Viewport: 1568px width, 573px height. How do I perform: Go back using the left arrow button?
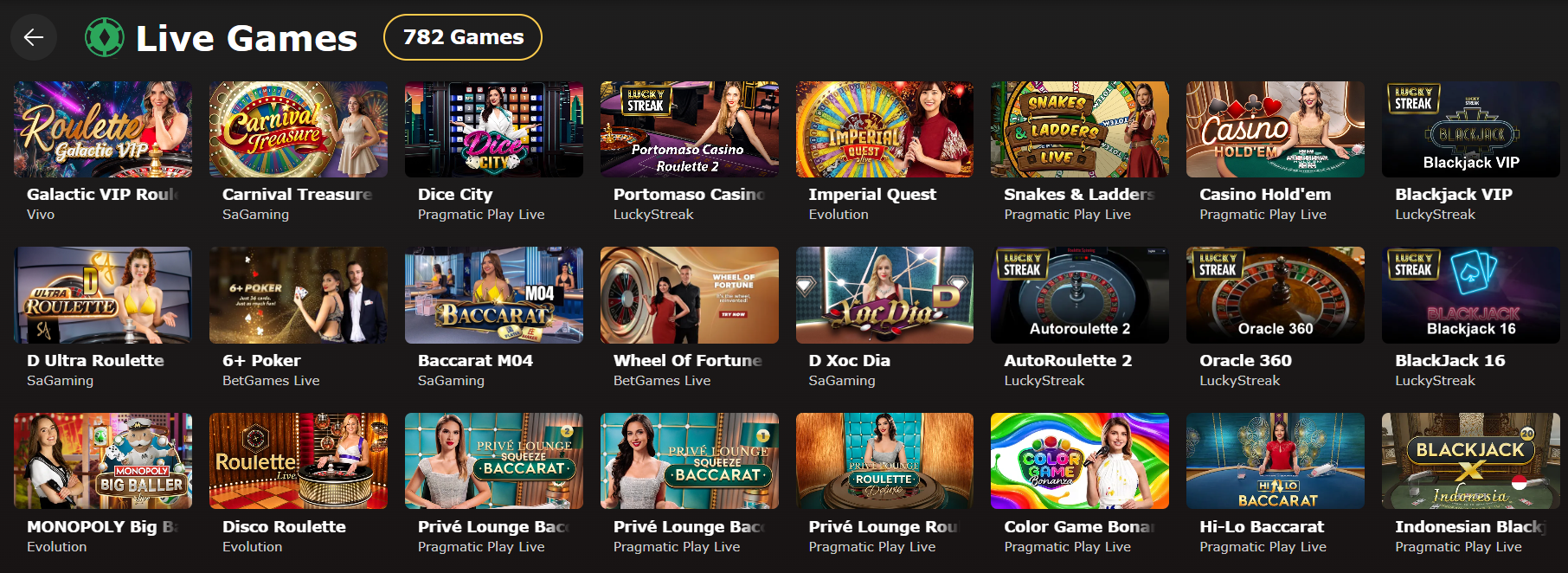(34, 37)
